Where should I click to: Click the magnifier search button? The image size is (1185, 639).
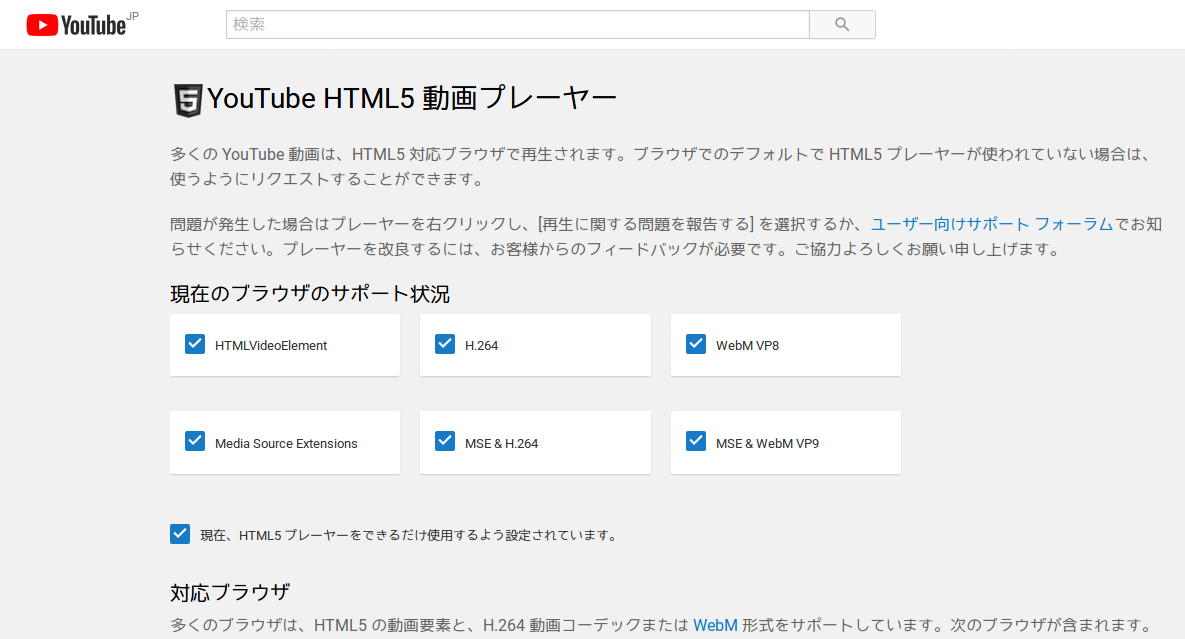(842, 25)
